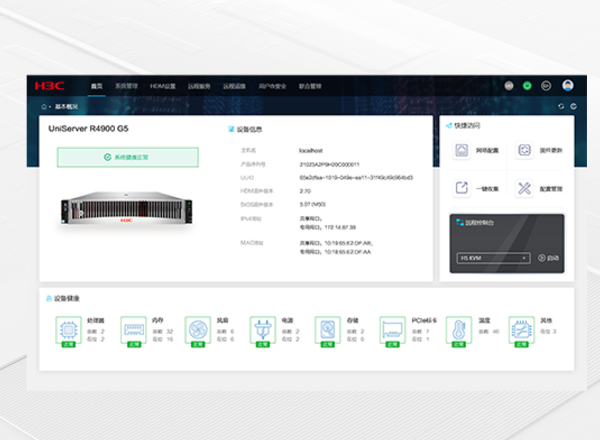Open the PCIe标卡 card health icon
The image size is (600, 440).
(x=393, y=331)
